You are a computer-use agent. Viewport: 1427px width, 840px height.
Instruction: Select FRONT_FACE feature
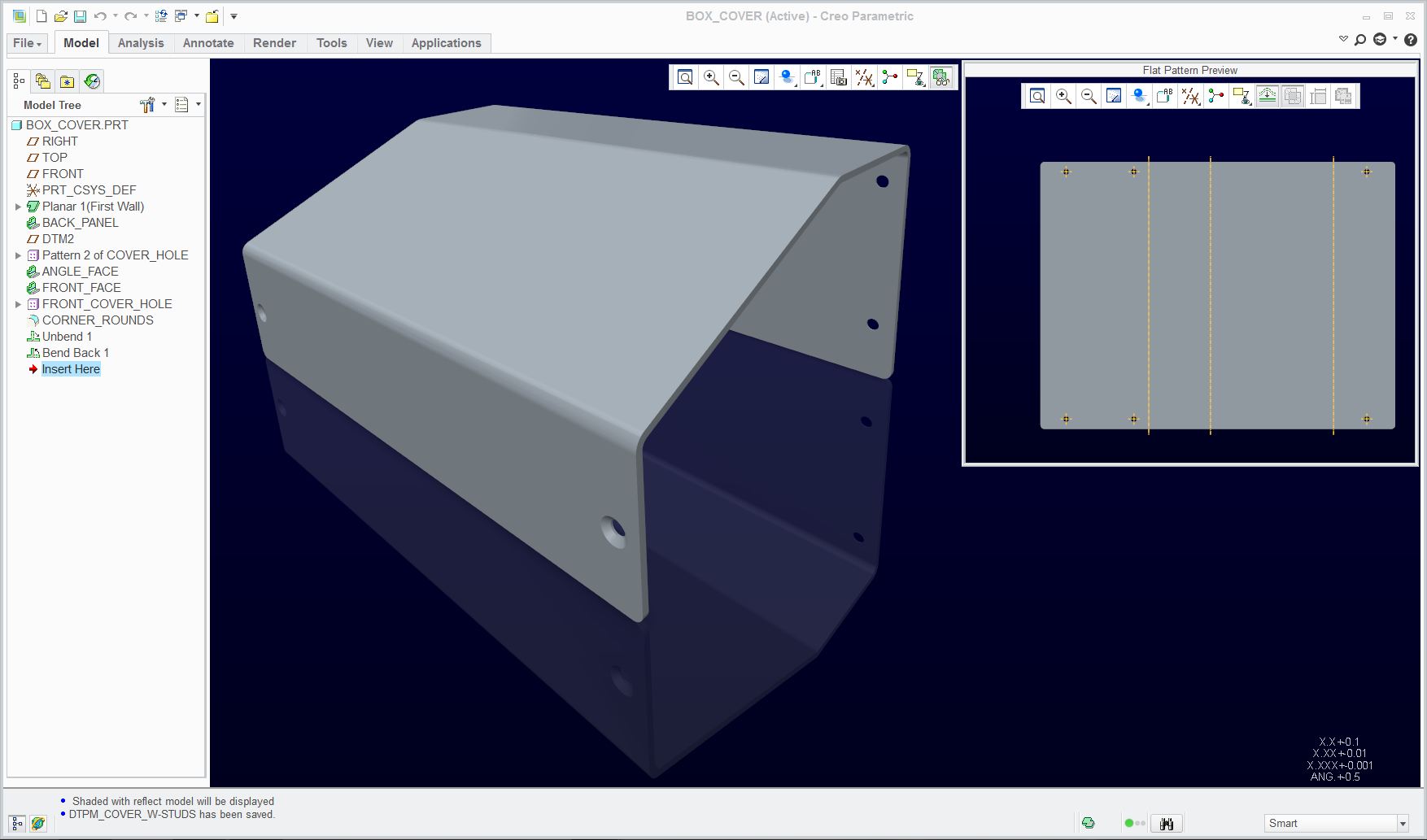[x=74, y=288]
